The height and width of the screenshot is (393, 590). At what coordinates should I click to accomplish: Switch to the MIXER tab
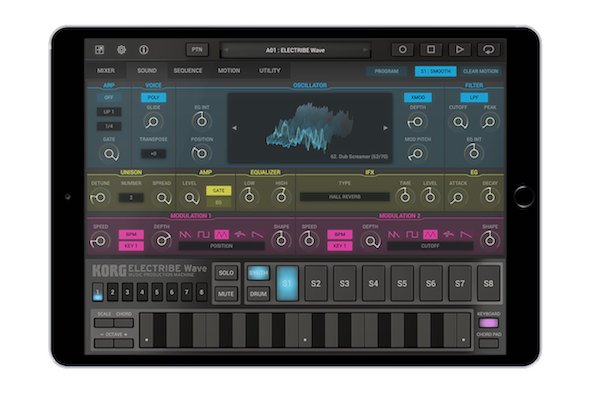pyautogui.click(x=106, y=70)
